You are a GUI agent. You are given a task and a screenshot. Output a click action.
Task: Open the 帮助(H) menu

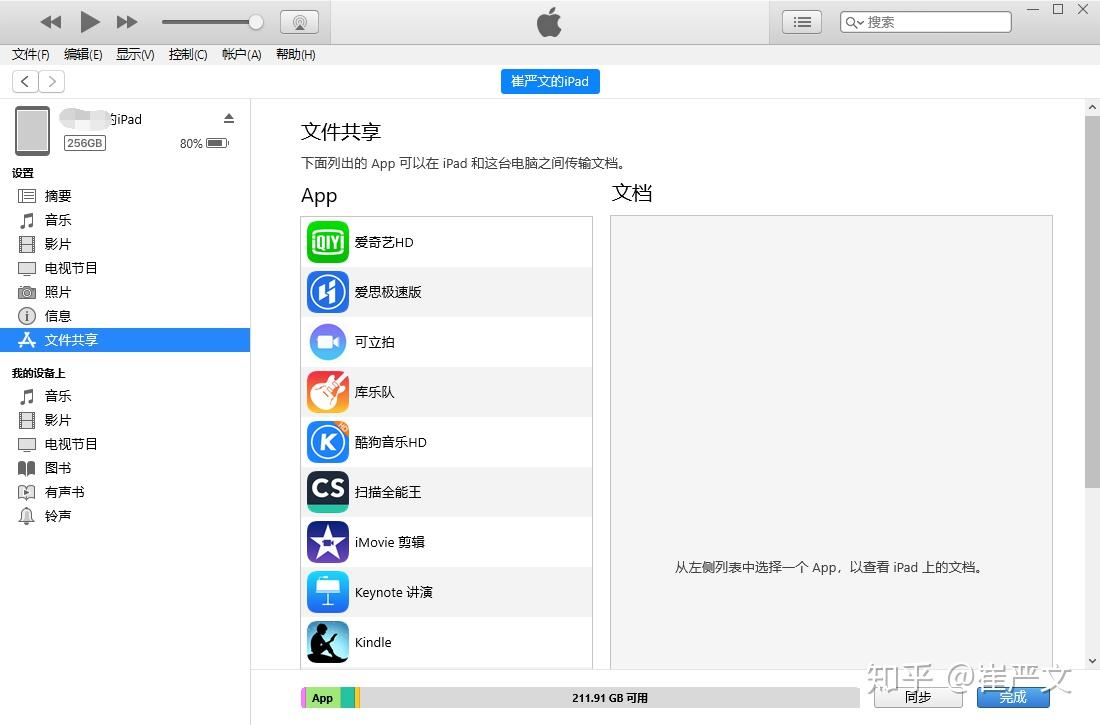(x=295, y=55)
